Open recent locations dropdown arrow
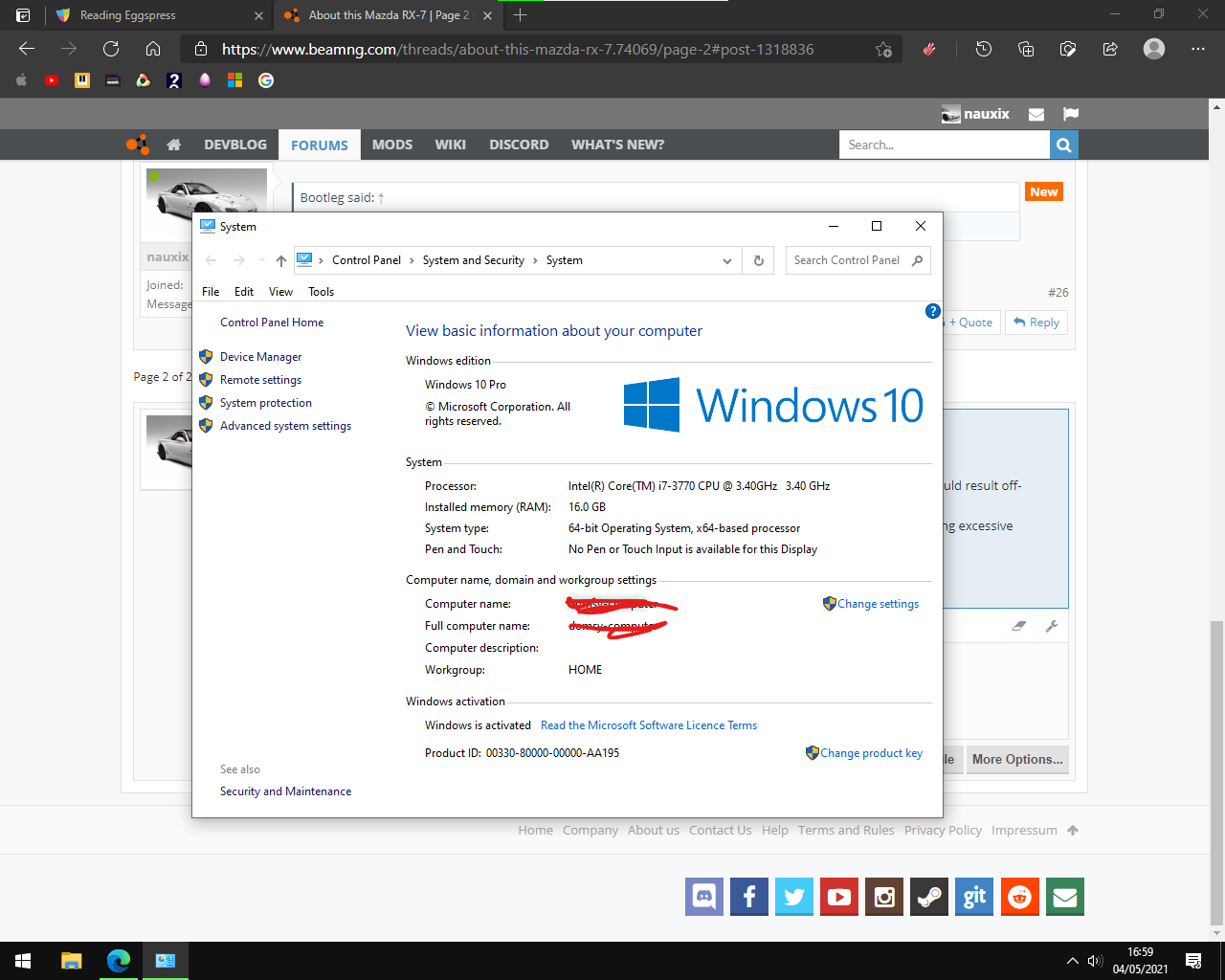Screen dimensions: 1225x980 pos(261,260)
